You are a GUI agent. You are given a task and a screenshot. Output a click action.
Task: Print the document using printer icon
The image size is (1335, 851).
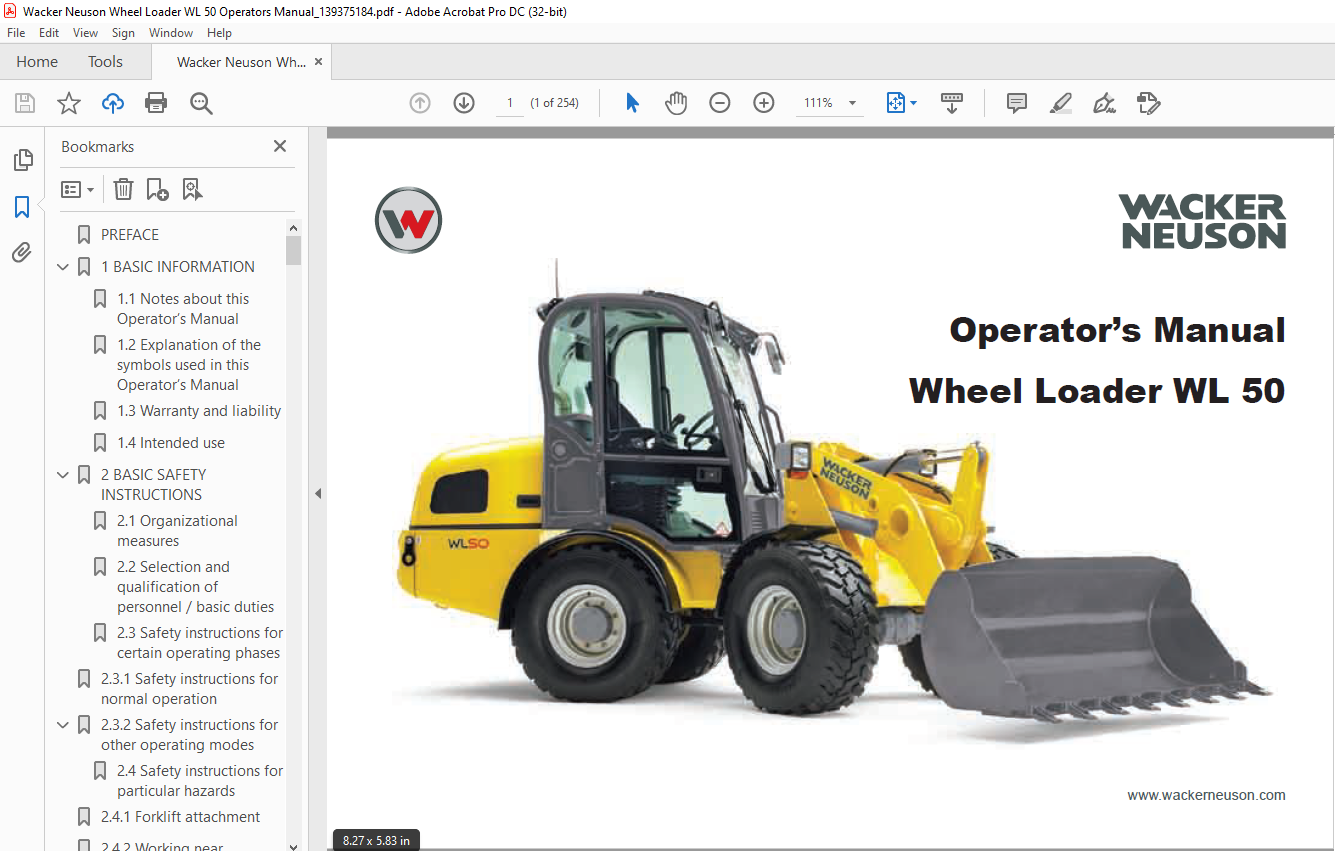(156, 103)
